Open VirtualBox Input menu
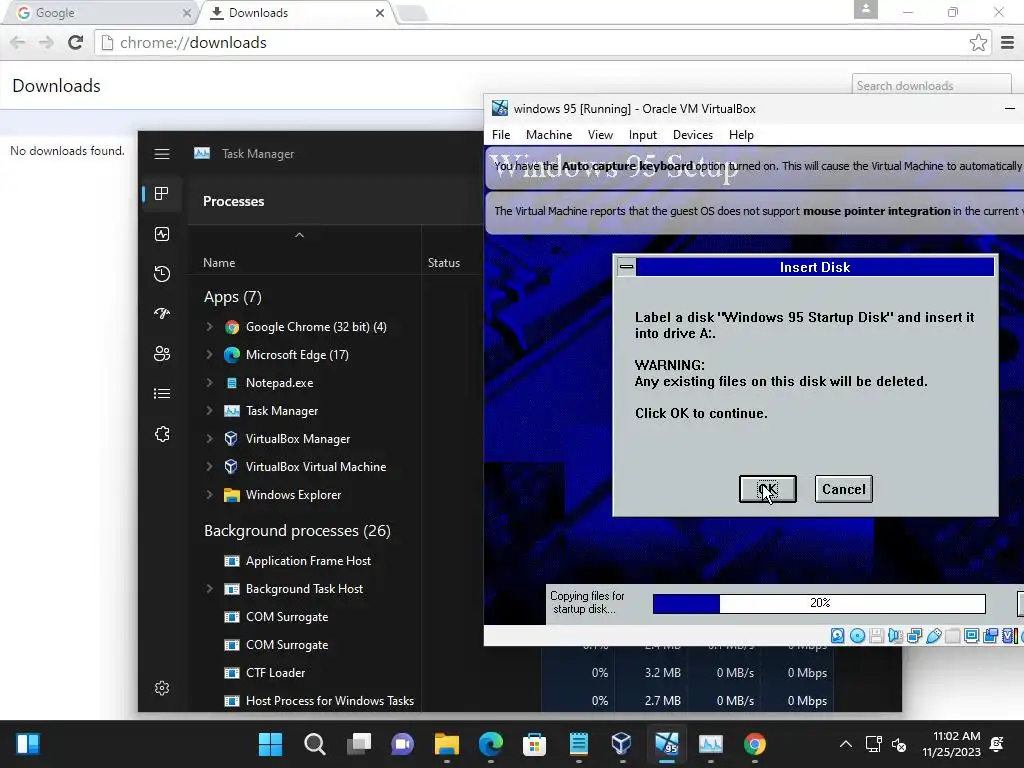This screenshot has height=768, width=1024. click(643, 135)
